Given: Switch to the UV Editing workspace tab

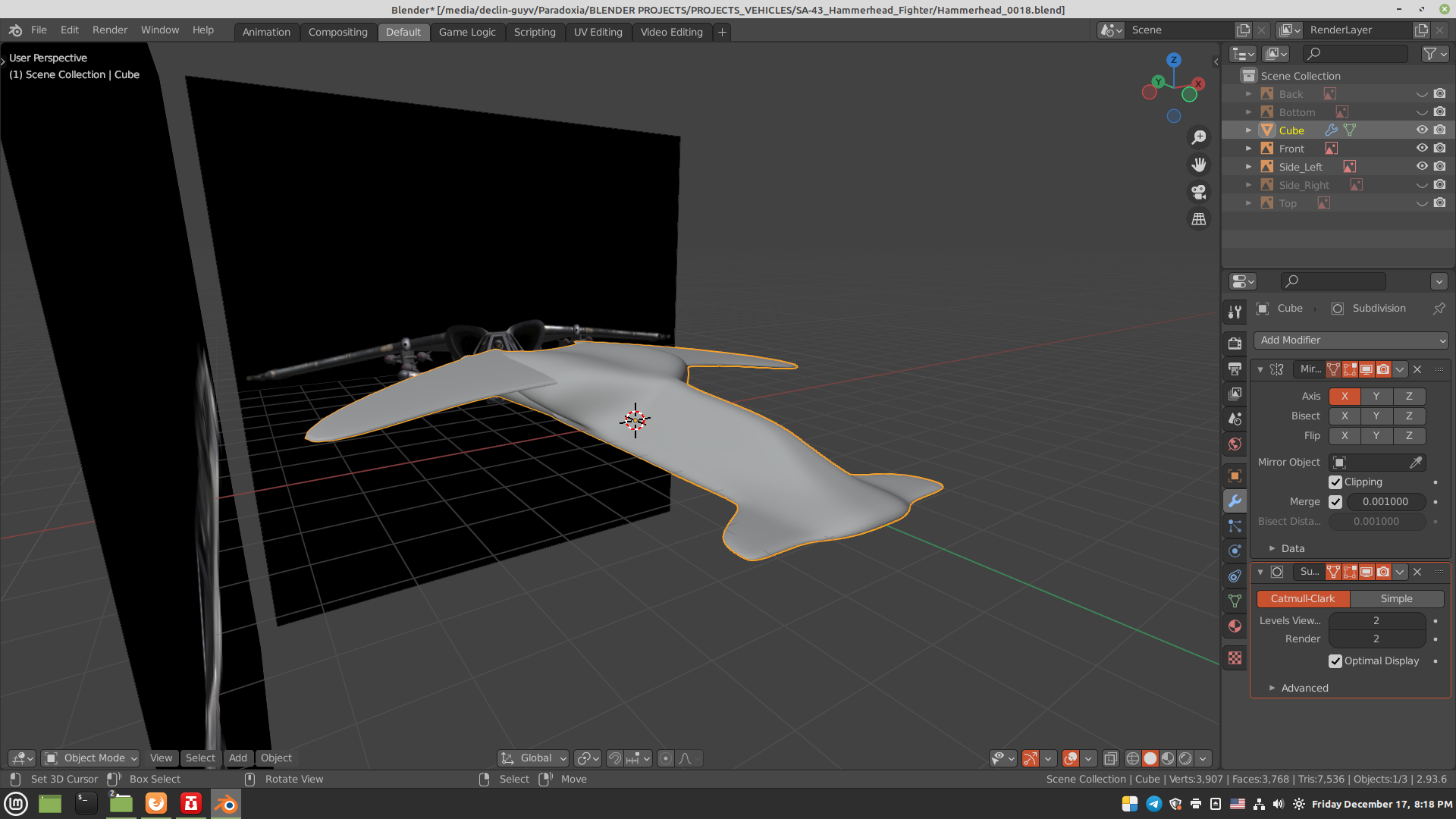Looking at the screenshot, I should (x=598, y=32).
